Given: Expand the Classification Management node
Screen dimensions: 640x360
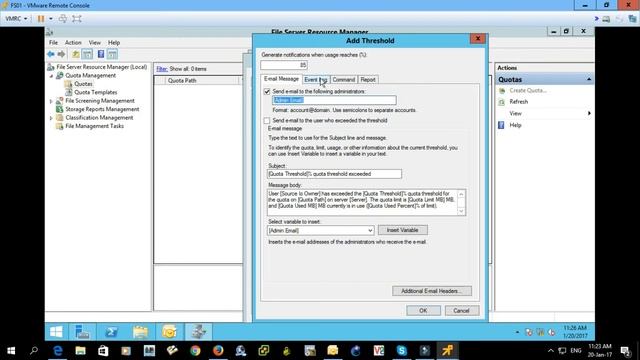Looking at the screenshot, I should [51, 118].
